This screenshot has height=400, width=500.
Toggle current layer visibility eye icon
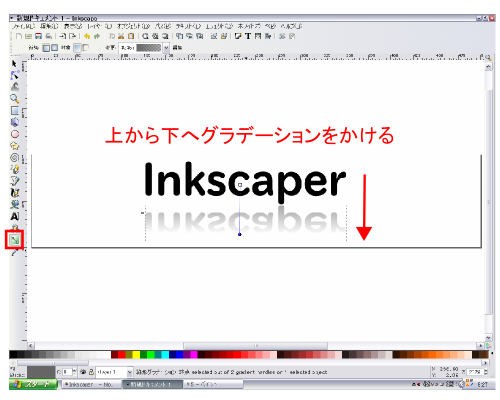pyautogui.click(x=83, y=372)
